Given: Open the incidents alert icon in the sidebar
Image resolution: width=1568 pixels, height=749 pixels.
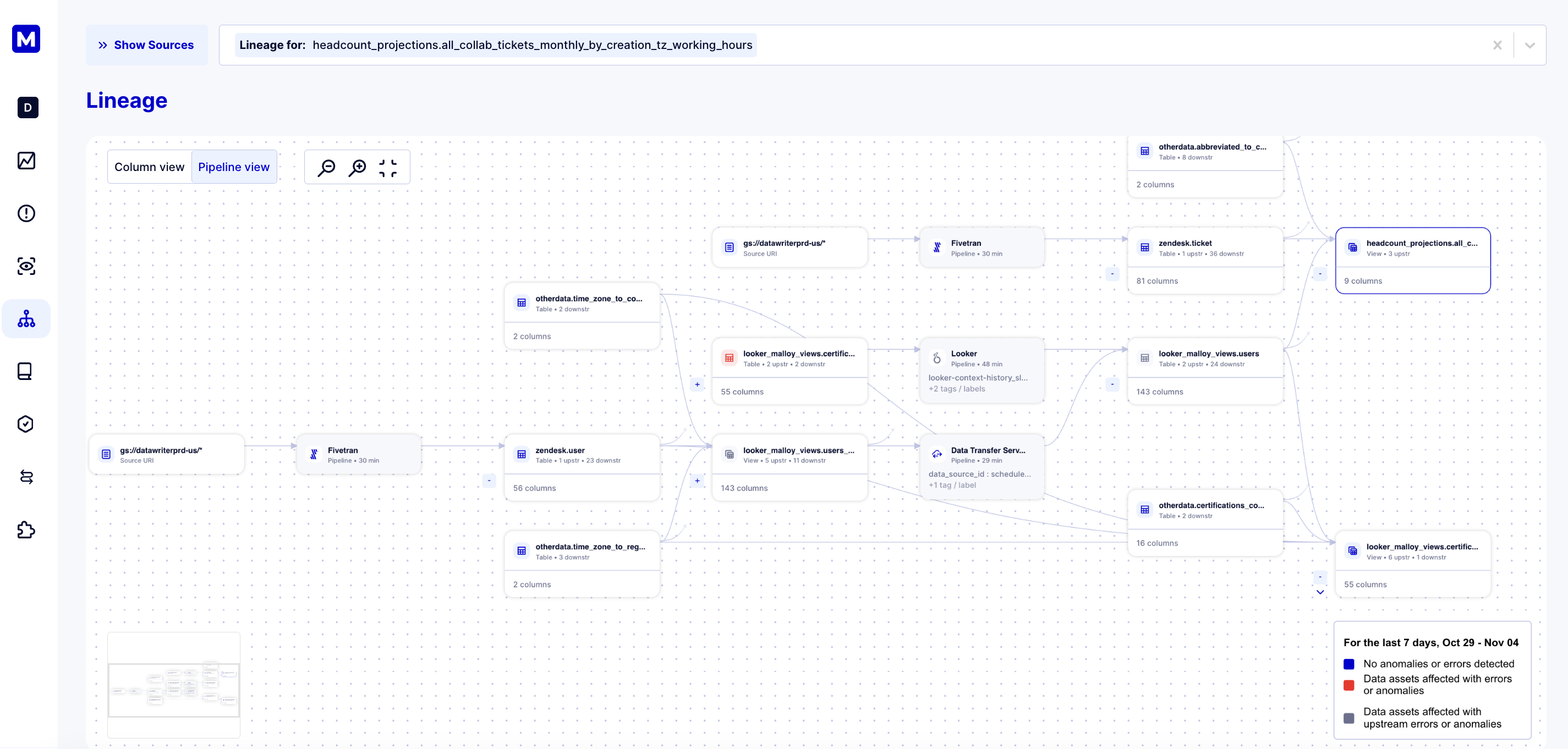Looking at the screenshot, I should click(x=26, y=213).
